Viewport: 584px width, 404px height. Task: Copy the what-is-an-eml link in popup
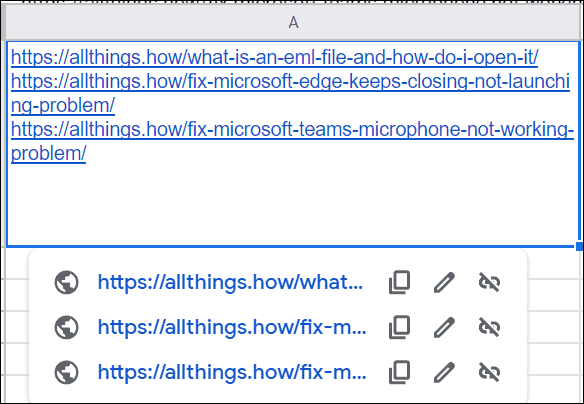coord(399,282)
